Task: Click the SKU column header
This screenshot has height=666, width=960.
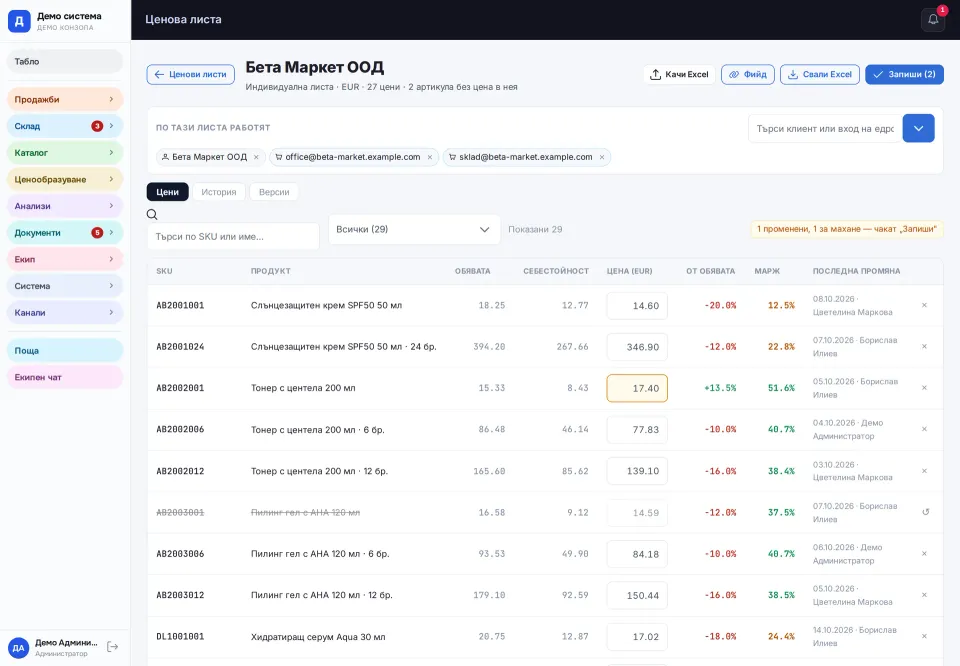Action: (164, 271)
